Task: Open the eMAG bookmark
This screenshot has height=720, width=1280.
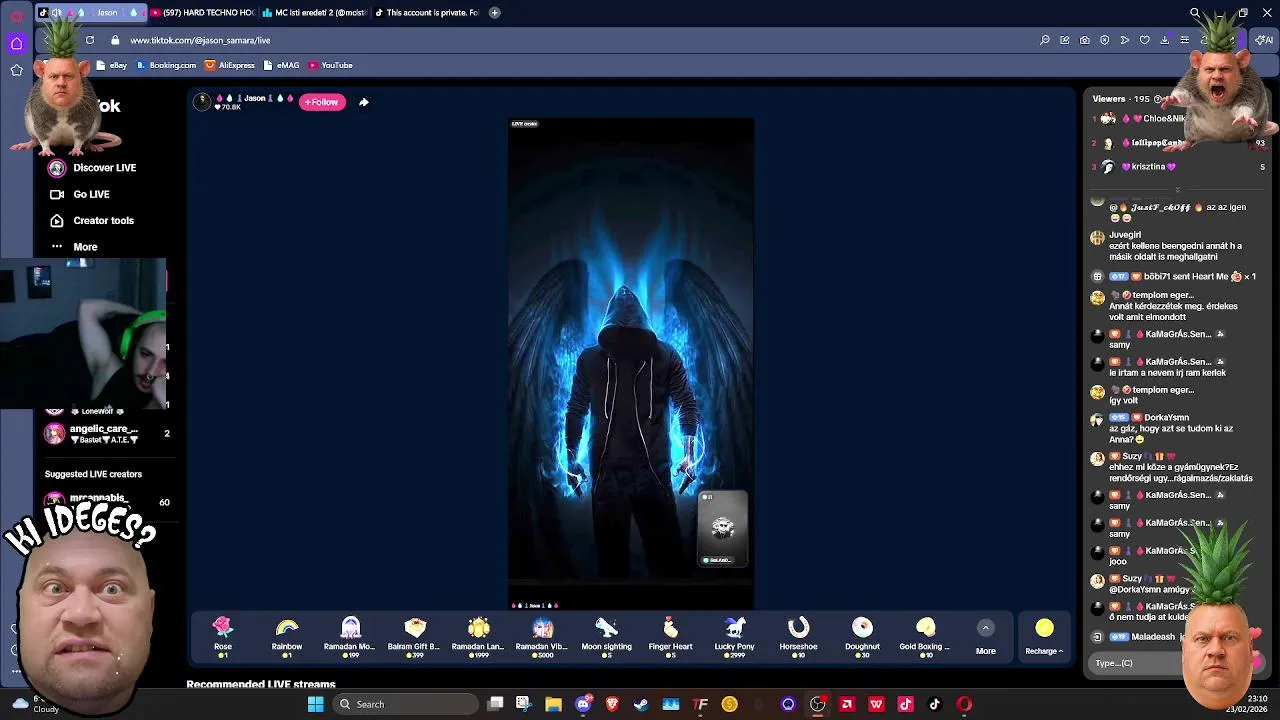Action: (281, 65)
